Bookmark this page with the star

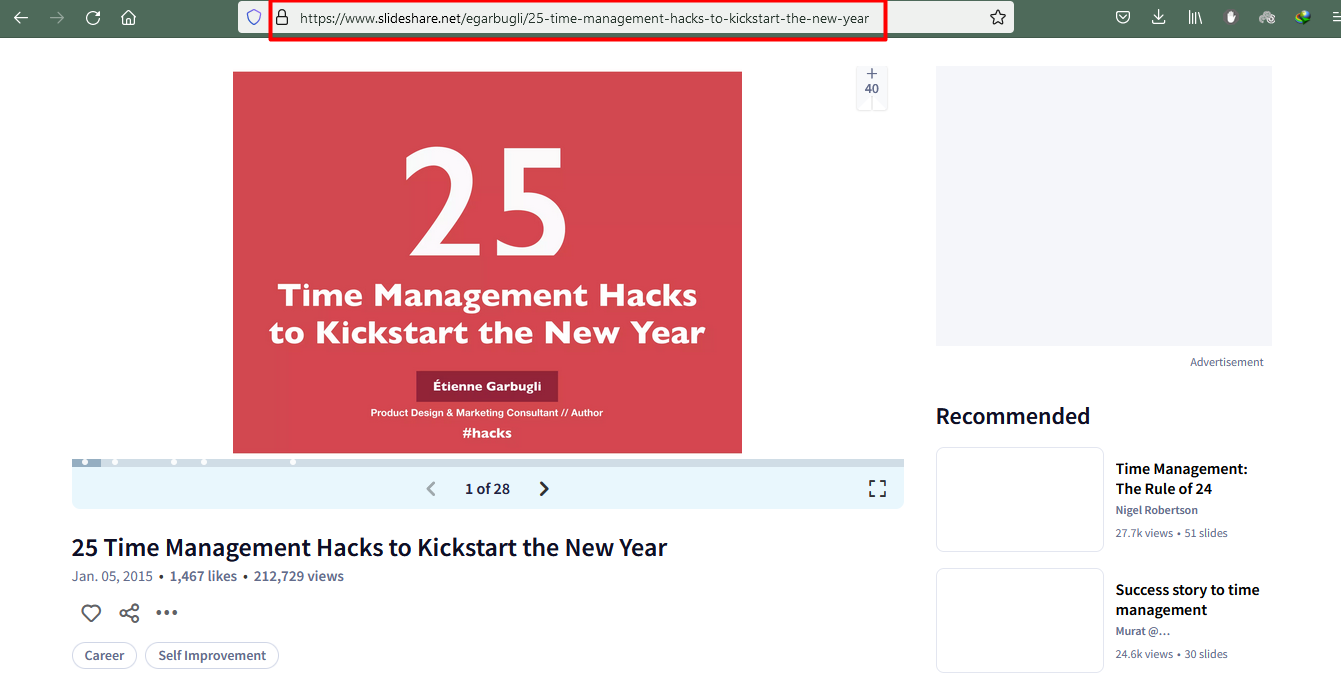coord(997,18)
